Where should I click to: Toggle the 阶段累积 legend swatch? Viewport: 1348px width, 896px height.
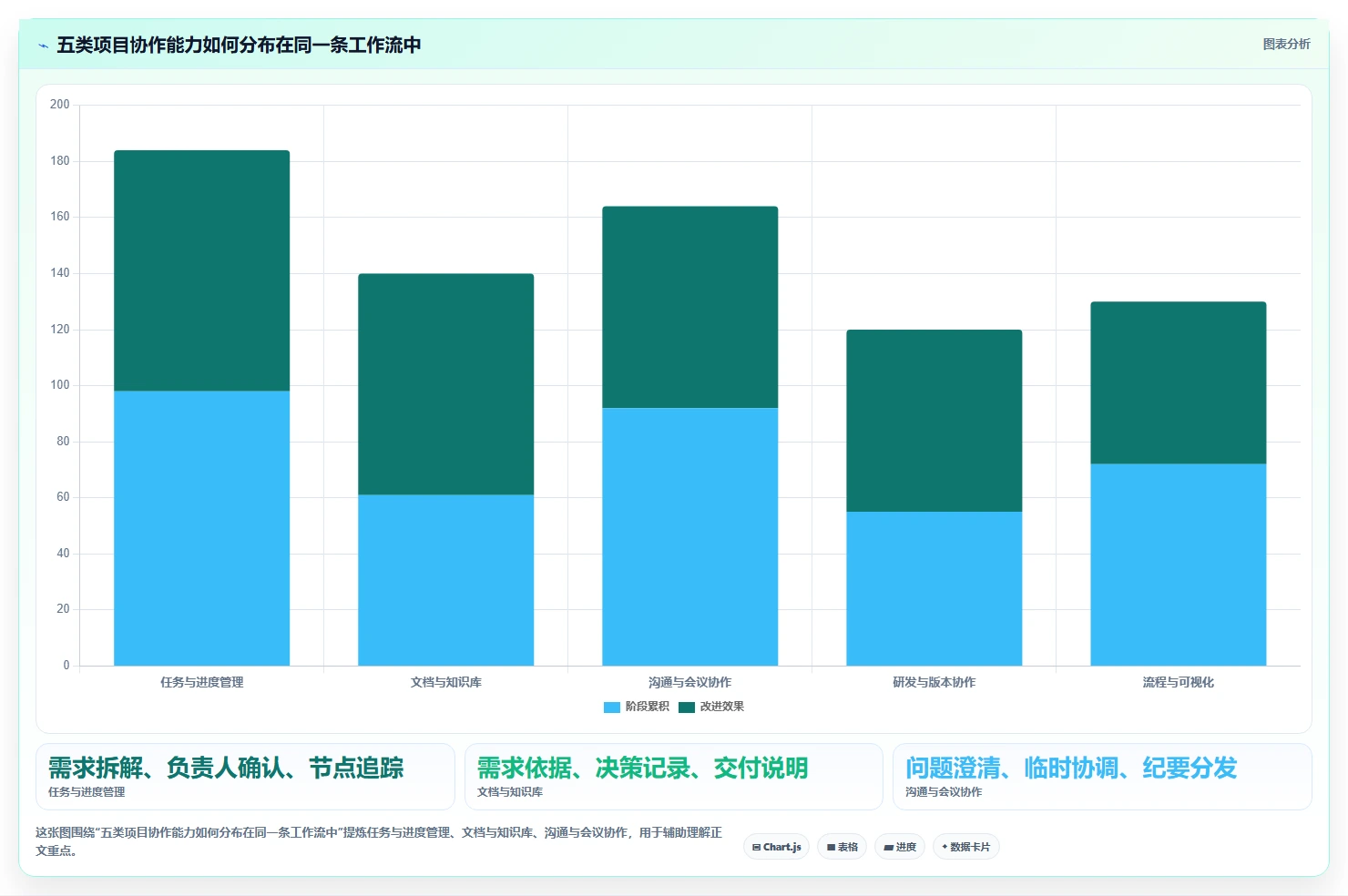[612, 707]
